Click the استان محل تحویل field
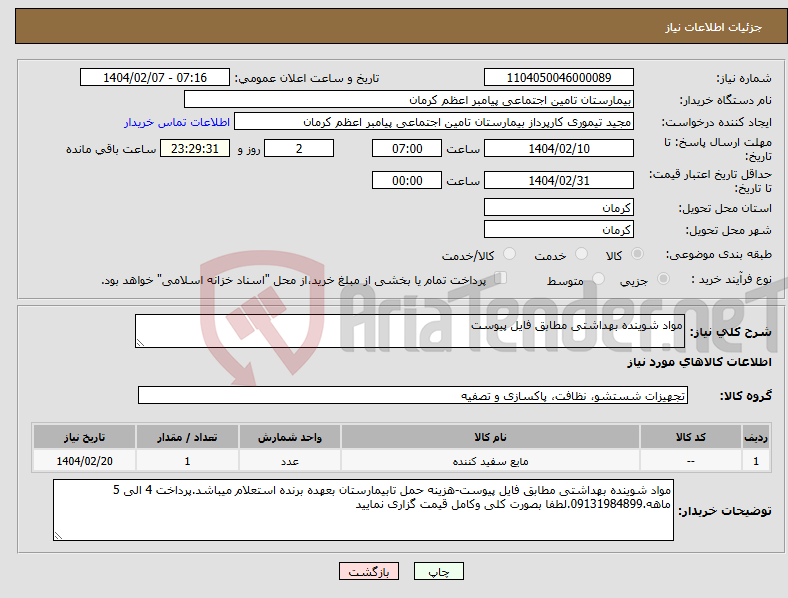This screenshot has width=788, height=598. [559, 207]
